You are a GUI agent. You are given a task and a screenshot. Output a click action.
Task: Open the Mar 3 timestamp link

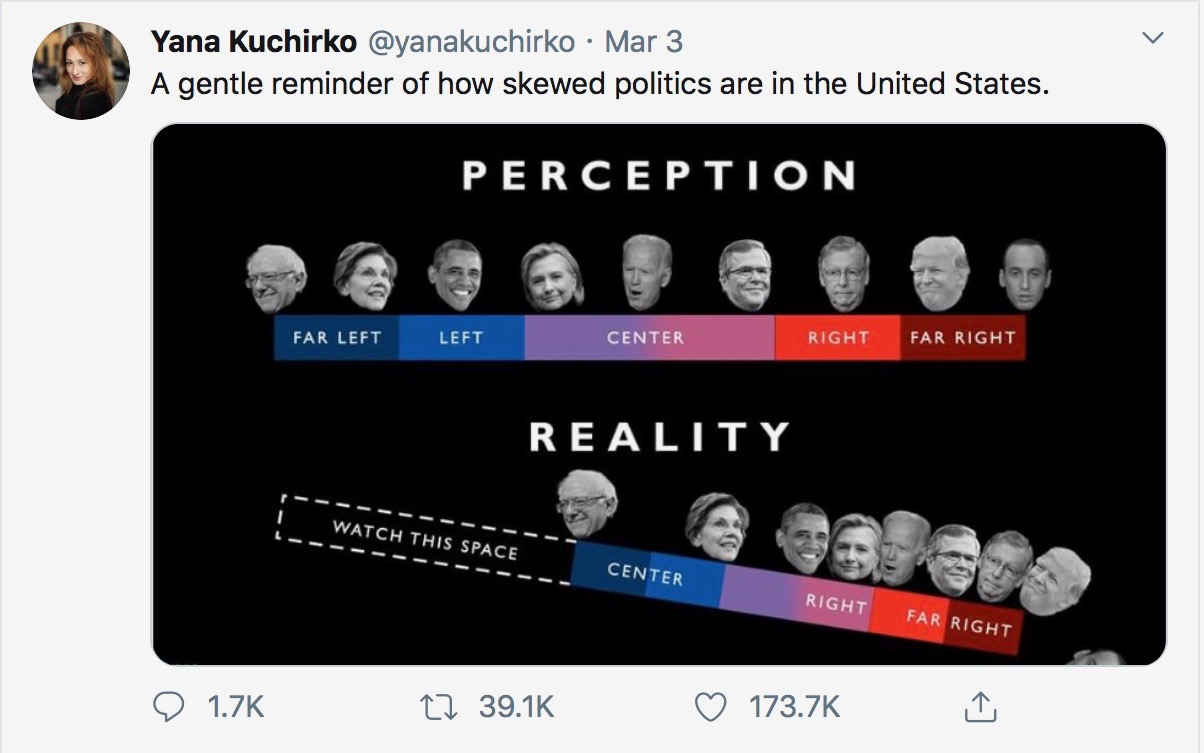pyautogui.click(x=644, y=42)
